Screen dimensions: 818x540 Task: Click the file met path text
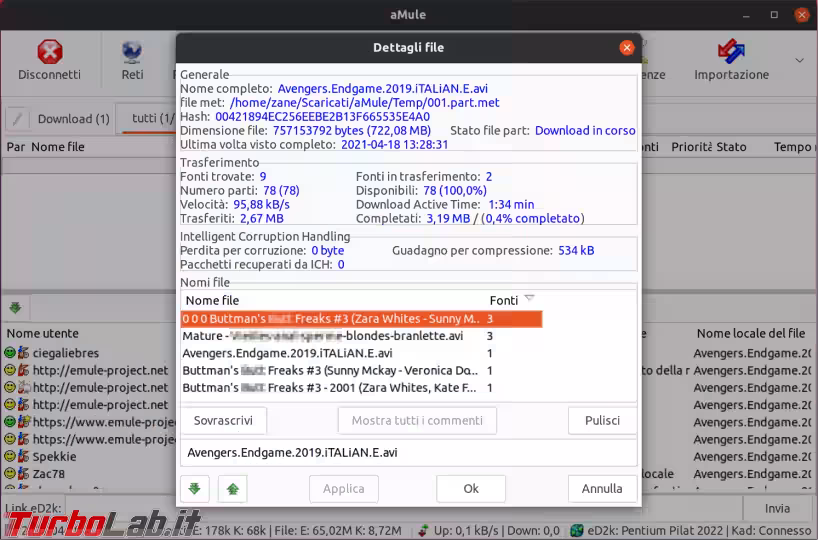364,103
